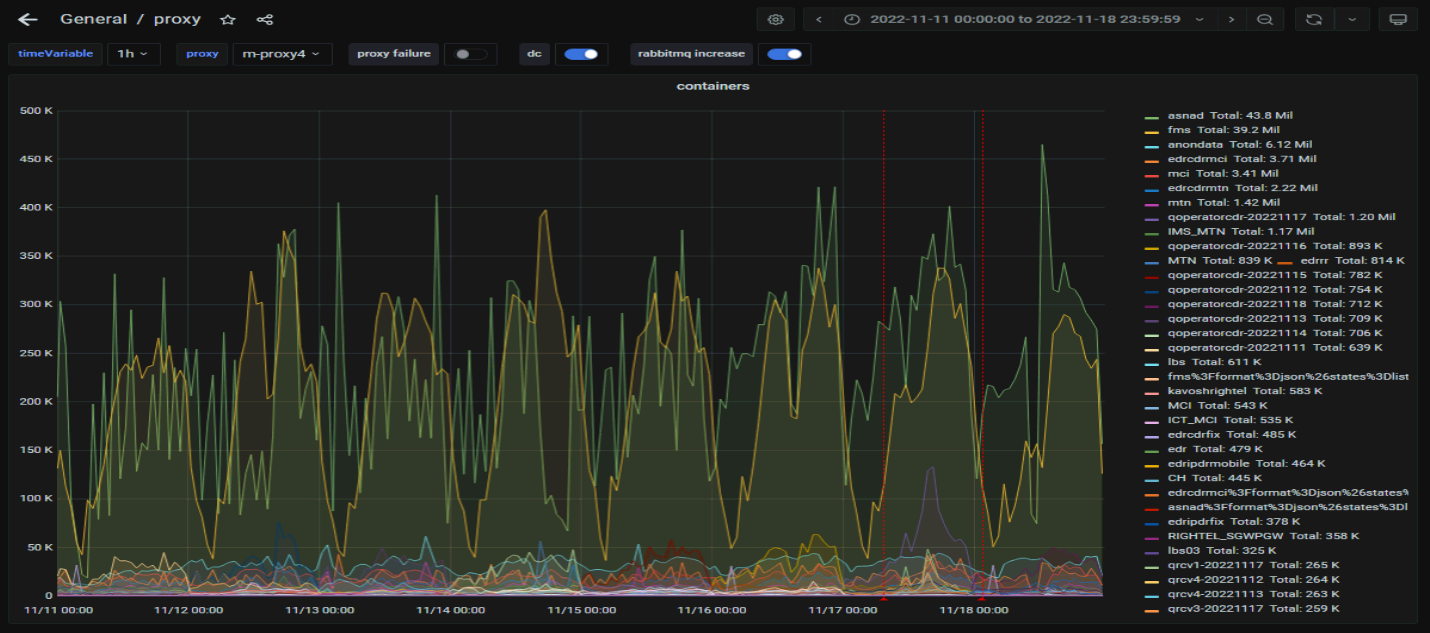Shift time range forward with right arrow
1430x633 pixels.
[1231, 20]
